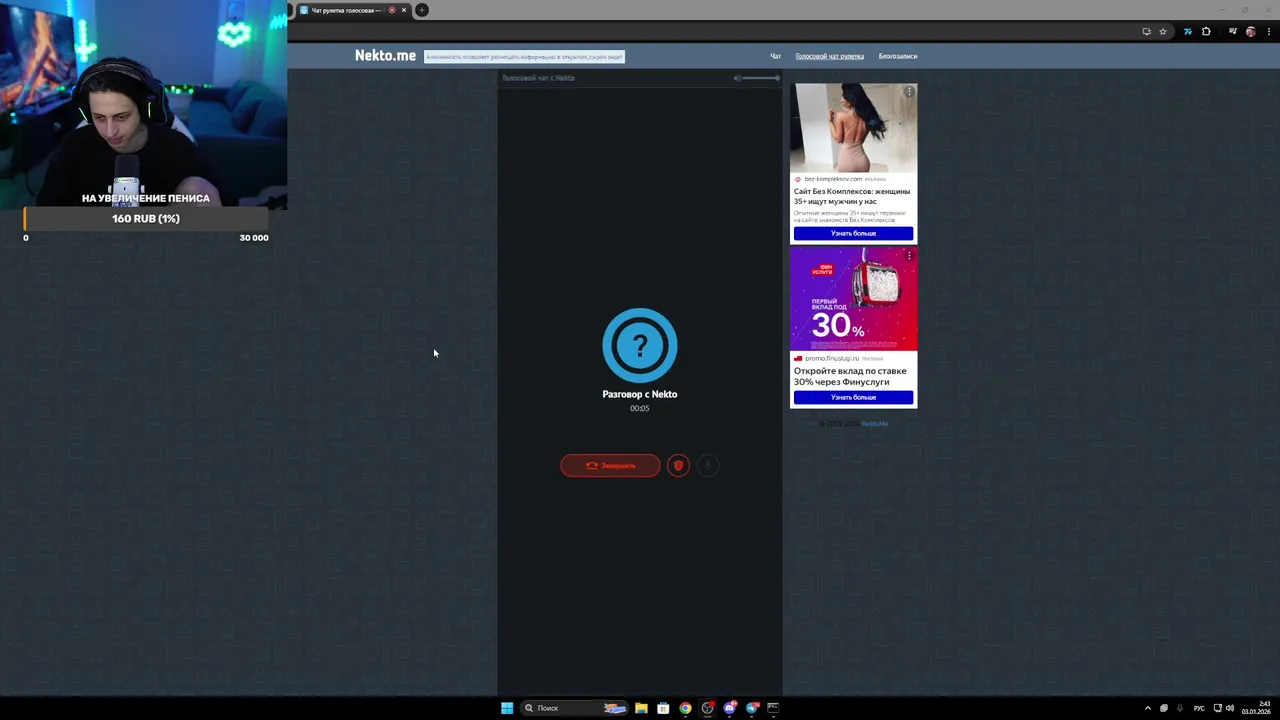
Task: Click the system tray microphone icon
Action: (x=1180, y=708)
